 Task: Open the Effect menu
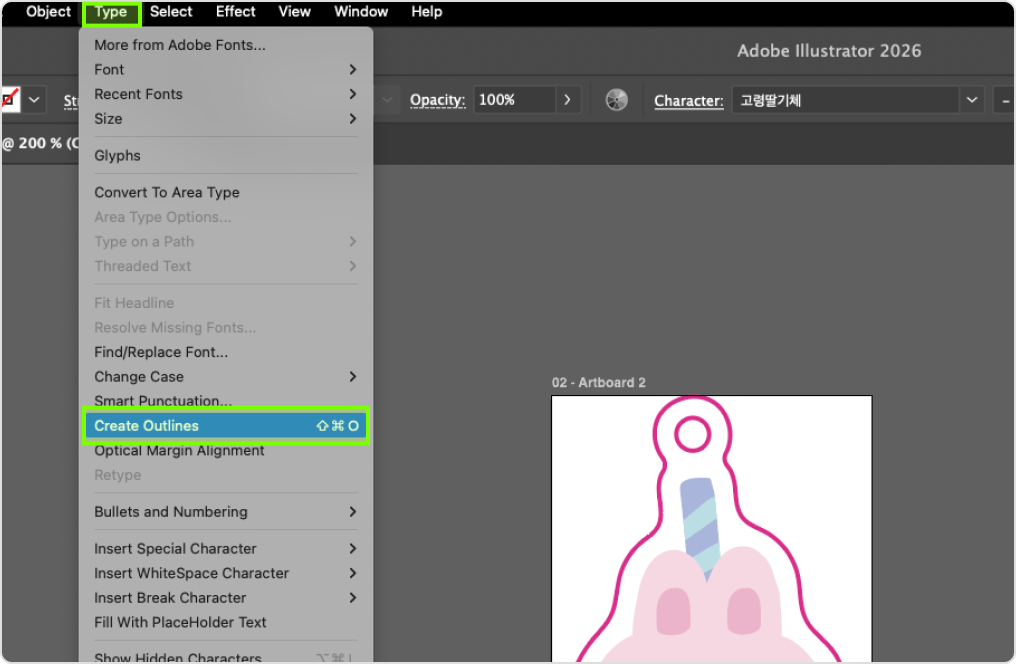tap(236, 12)
